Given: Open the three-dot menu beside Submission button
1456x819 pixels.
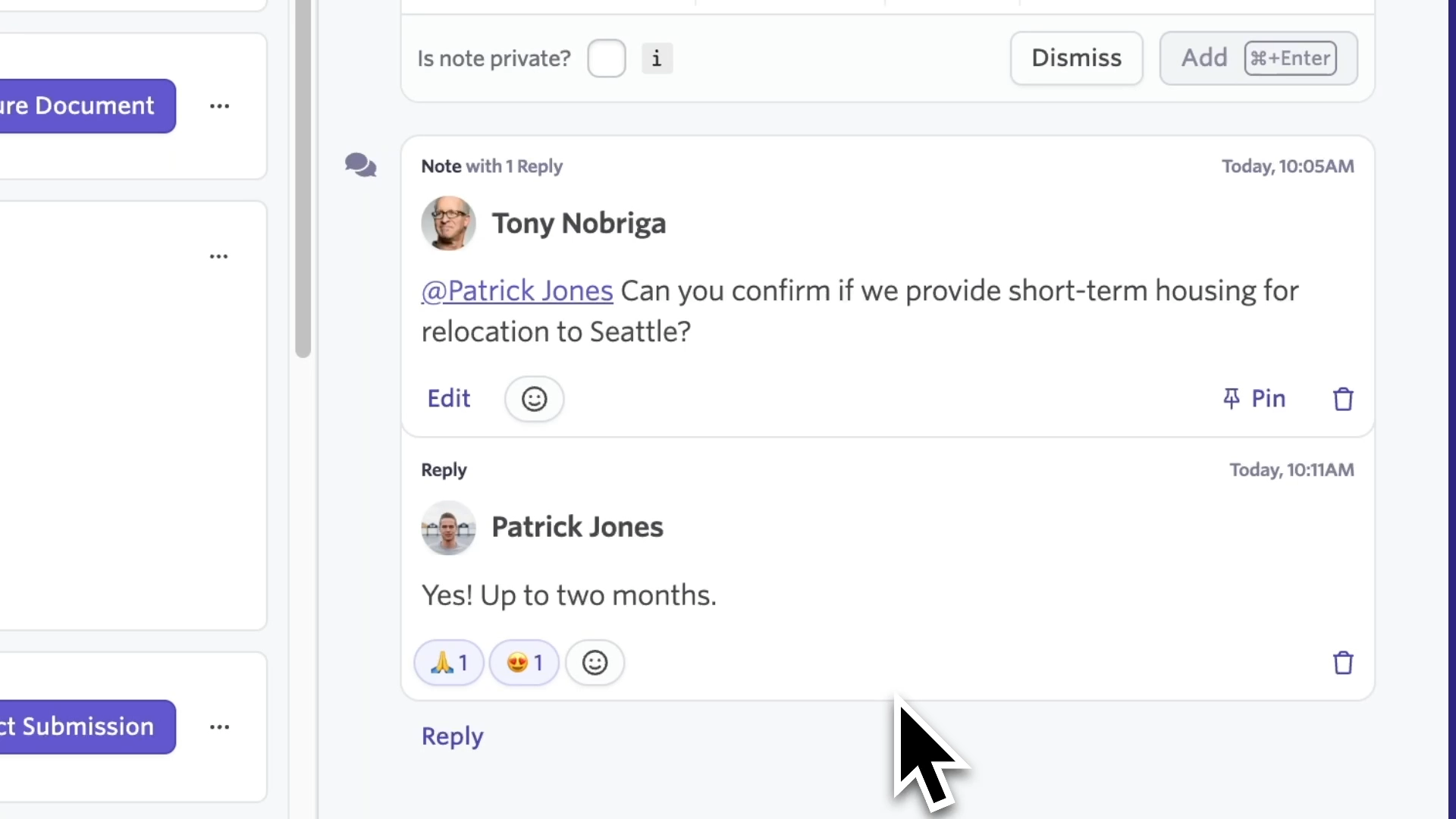Looking at the screenshot, I should (x=219, y=727).
